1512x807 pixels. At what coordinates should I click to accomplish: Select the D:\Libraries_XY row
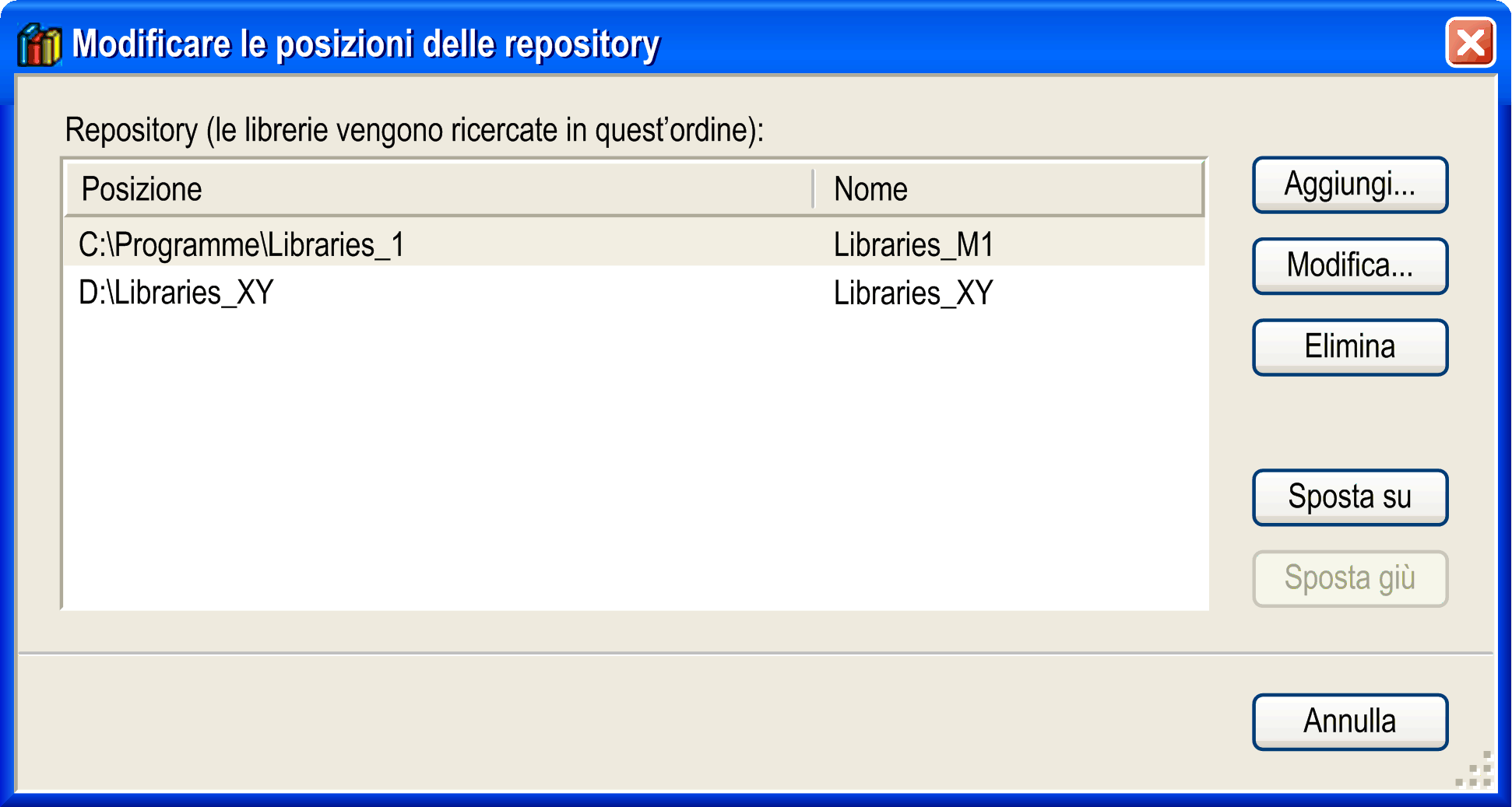(635, 293)
